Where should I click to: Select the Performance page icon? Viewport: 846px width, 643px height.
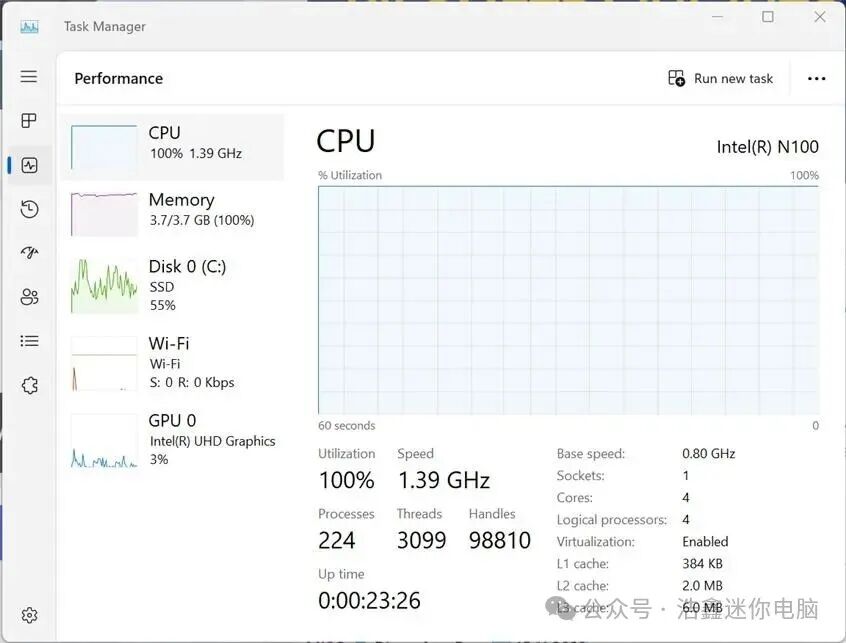point(29,165)
